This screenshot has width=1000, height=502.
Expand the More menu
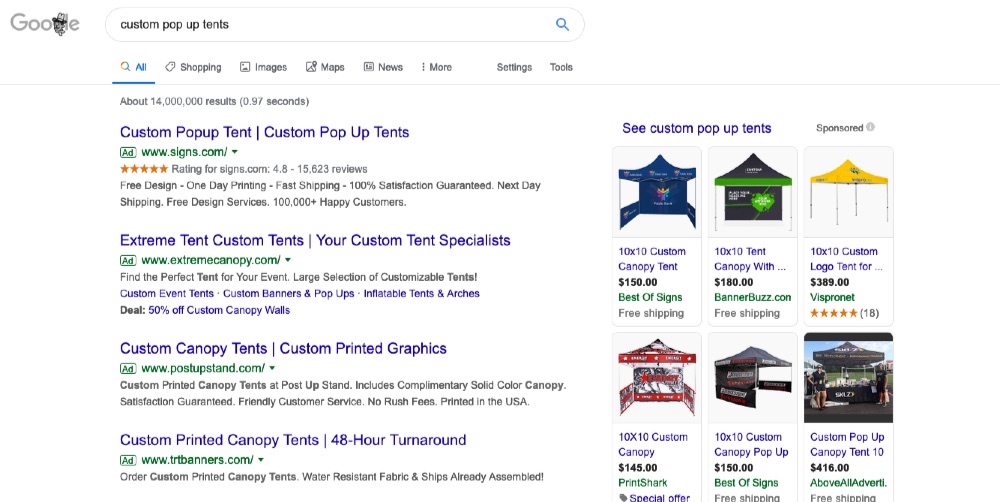(436, 67)
